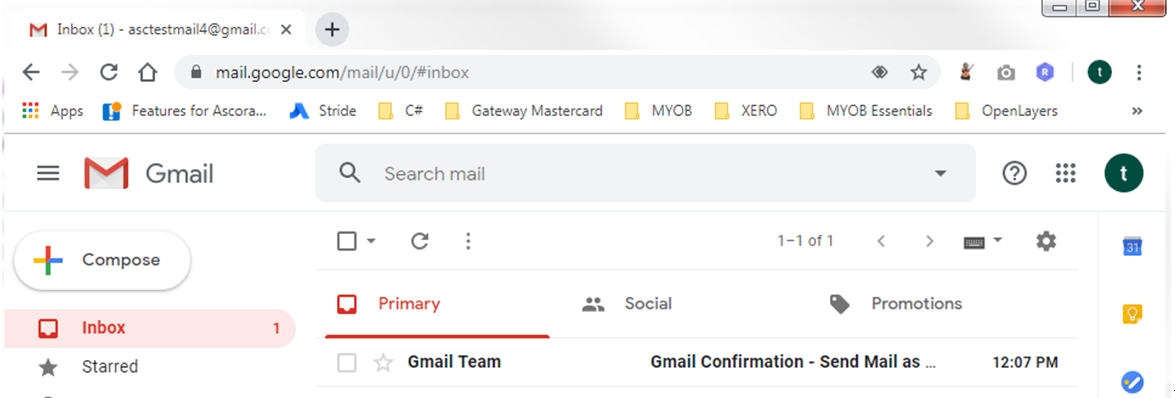The image size is (1175, 398).
Task: Click into the Search mail field
Action: 644,174
